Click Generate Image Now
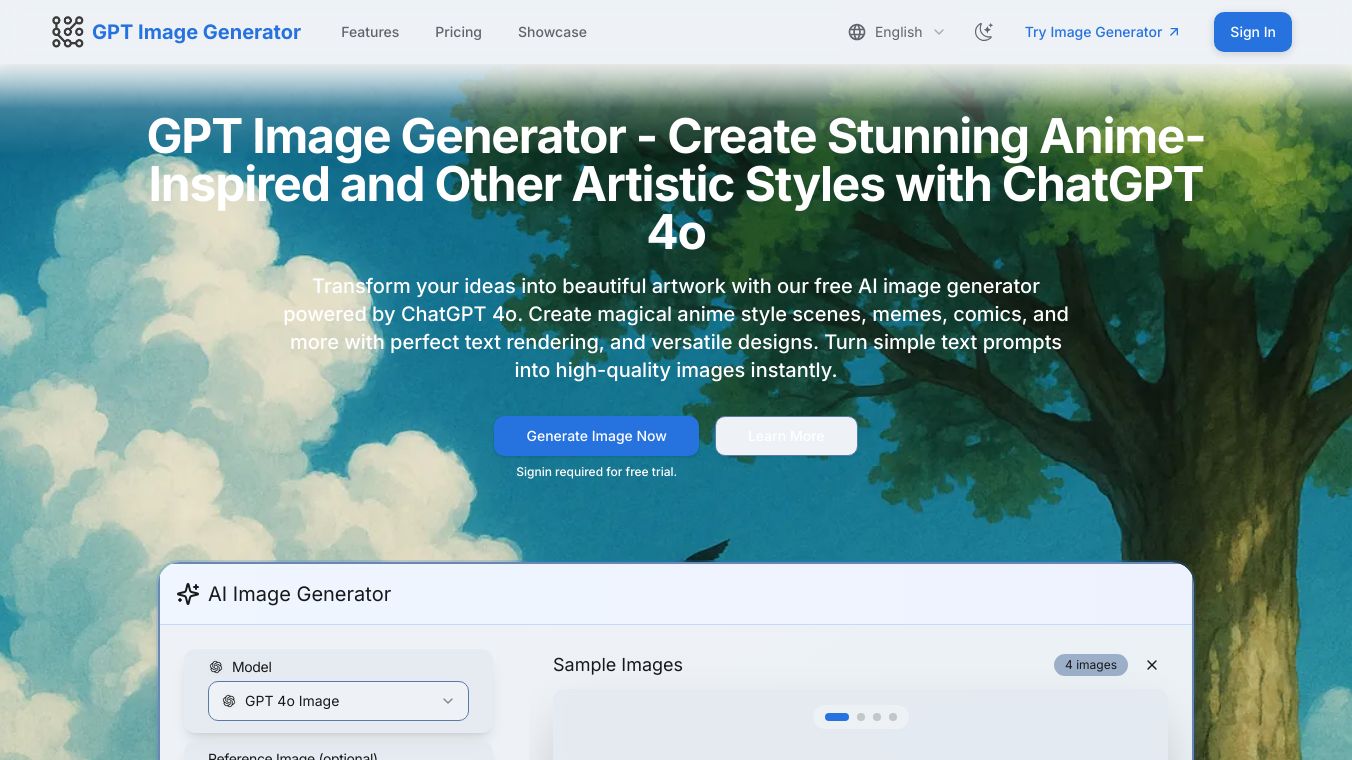Viewport: 1352px width, 760px height. point(596,436)
